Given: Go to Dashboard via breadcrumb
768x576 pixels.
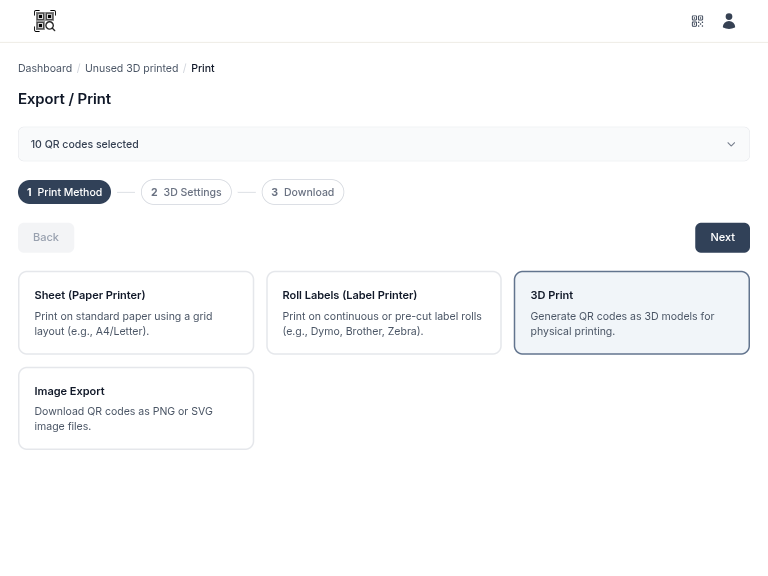Looking at the screenshot, I should point(45,68).
